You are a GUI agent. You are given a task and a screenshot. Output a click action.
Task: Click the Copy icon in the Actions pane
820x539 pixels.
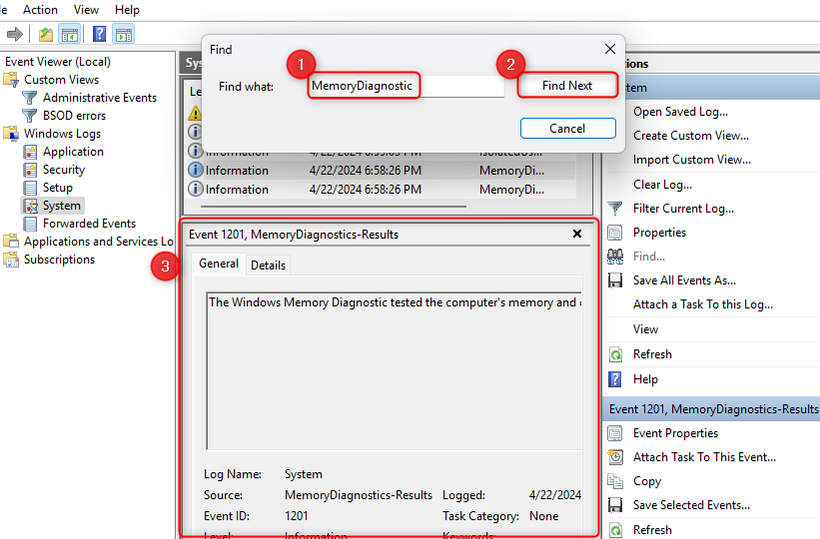(x=615, y=481)
